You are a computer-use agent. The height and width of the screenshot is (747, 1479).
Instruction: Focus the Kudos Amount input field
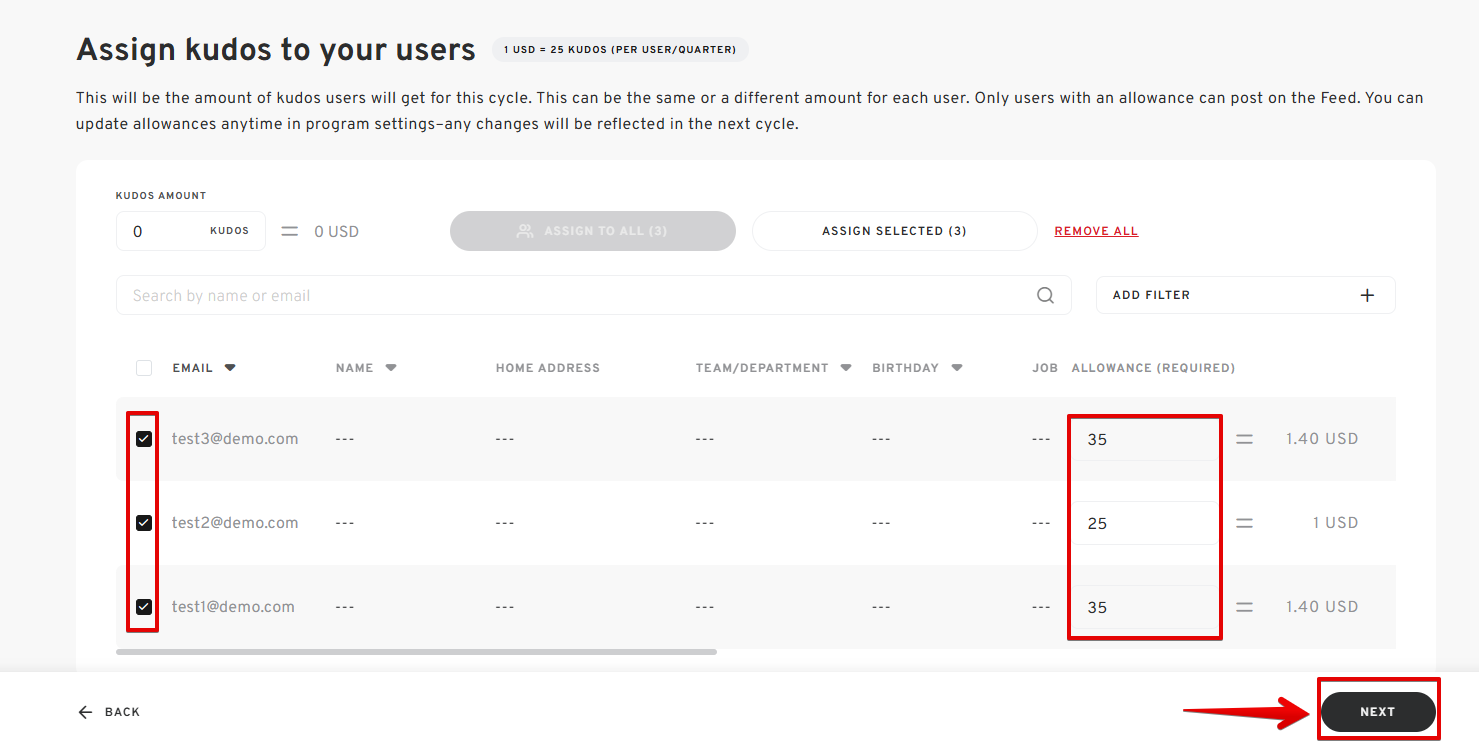pyautogui.click(x=160, y=231)
